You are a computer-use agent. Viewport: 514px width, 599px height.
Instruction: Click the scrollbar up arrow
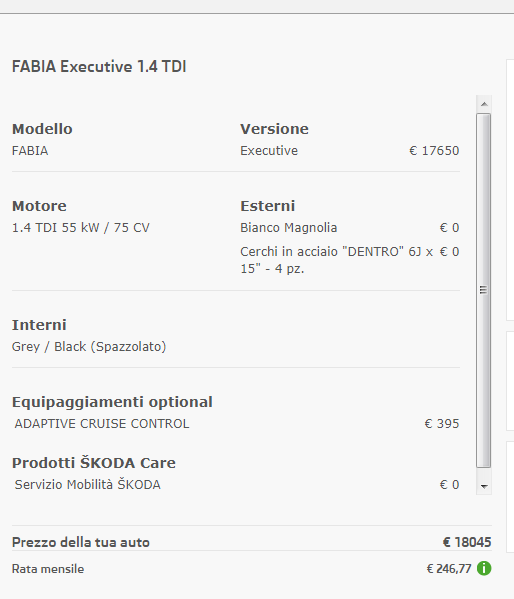point(484,104)
